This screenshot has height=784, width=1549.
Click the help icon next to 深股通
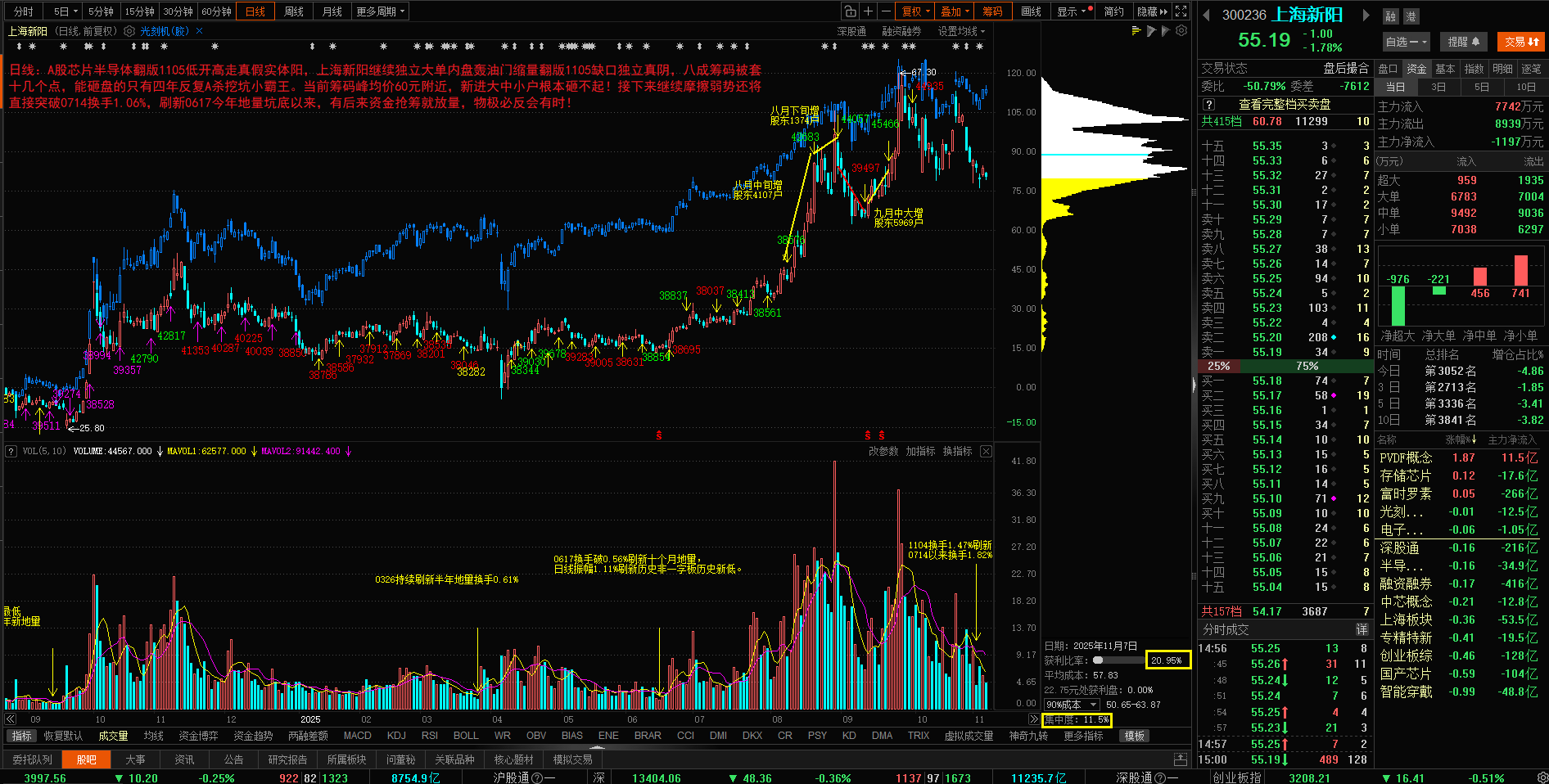pos(1160,777)
